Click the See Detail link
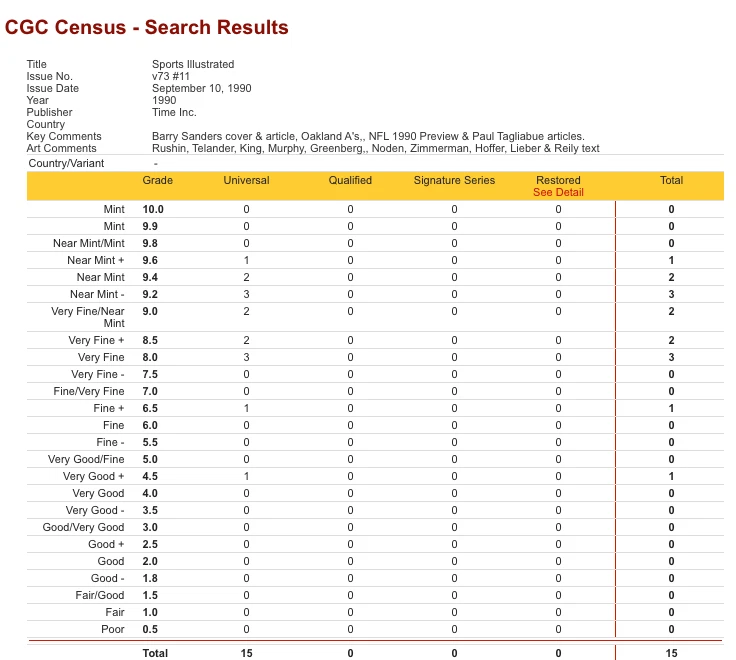This screenshot has height=660, width=736. click(558, 192)
